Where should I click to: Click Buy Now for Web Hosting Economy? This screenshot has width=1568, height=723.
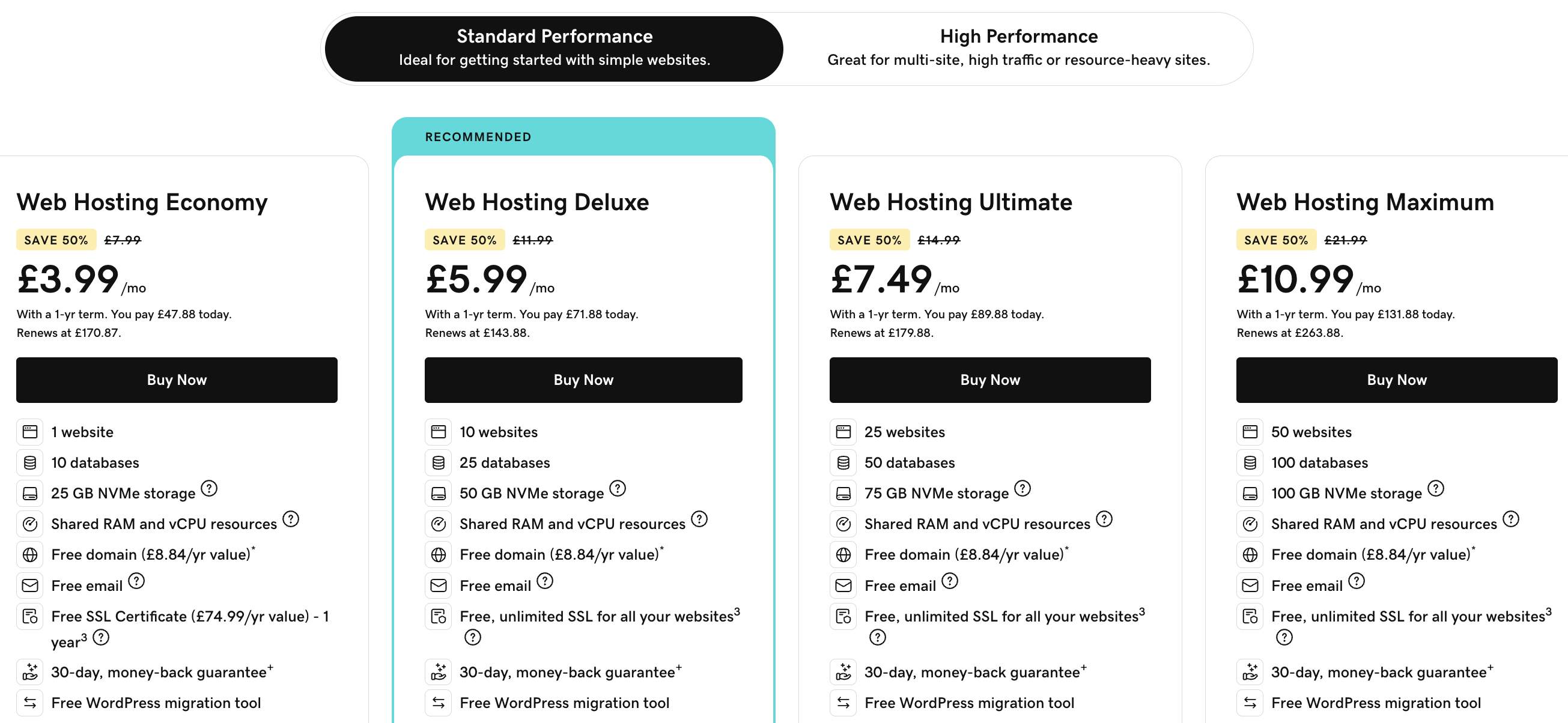tap(177, 380)
